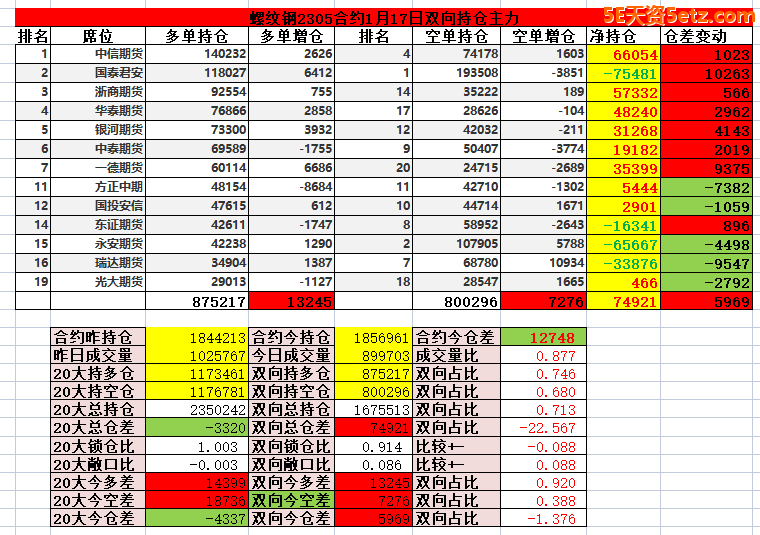Click the title cell 螺纹钢2305合约1月17日双向持仓主力
Screen dimensions: 760x535
click(x=385, y=18)
